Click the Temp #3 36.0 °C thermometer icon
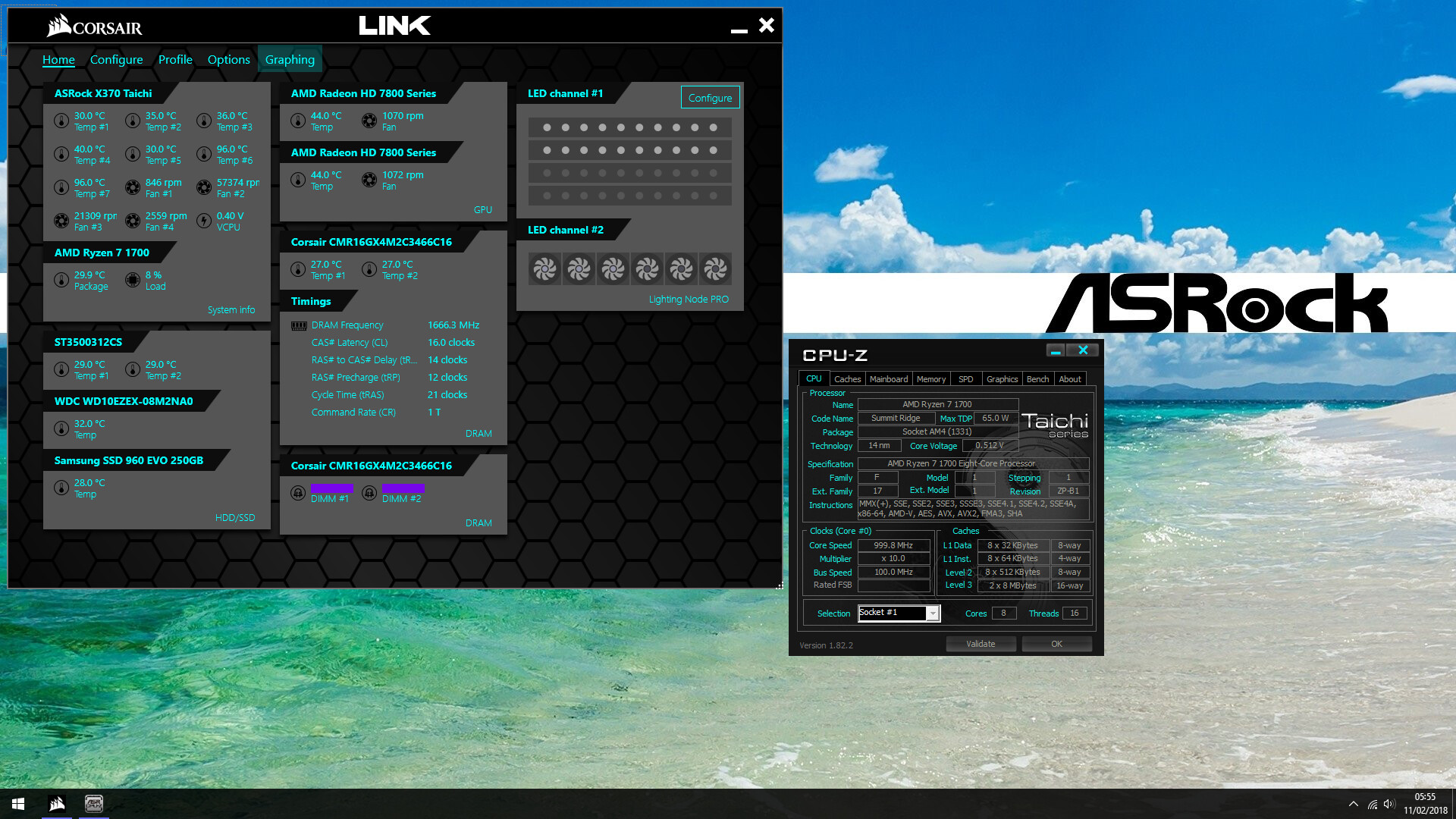 click(x=204, y=121)
